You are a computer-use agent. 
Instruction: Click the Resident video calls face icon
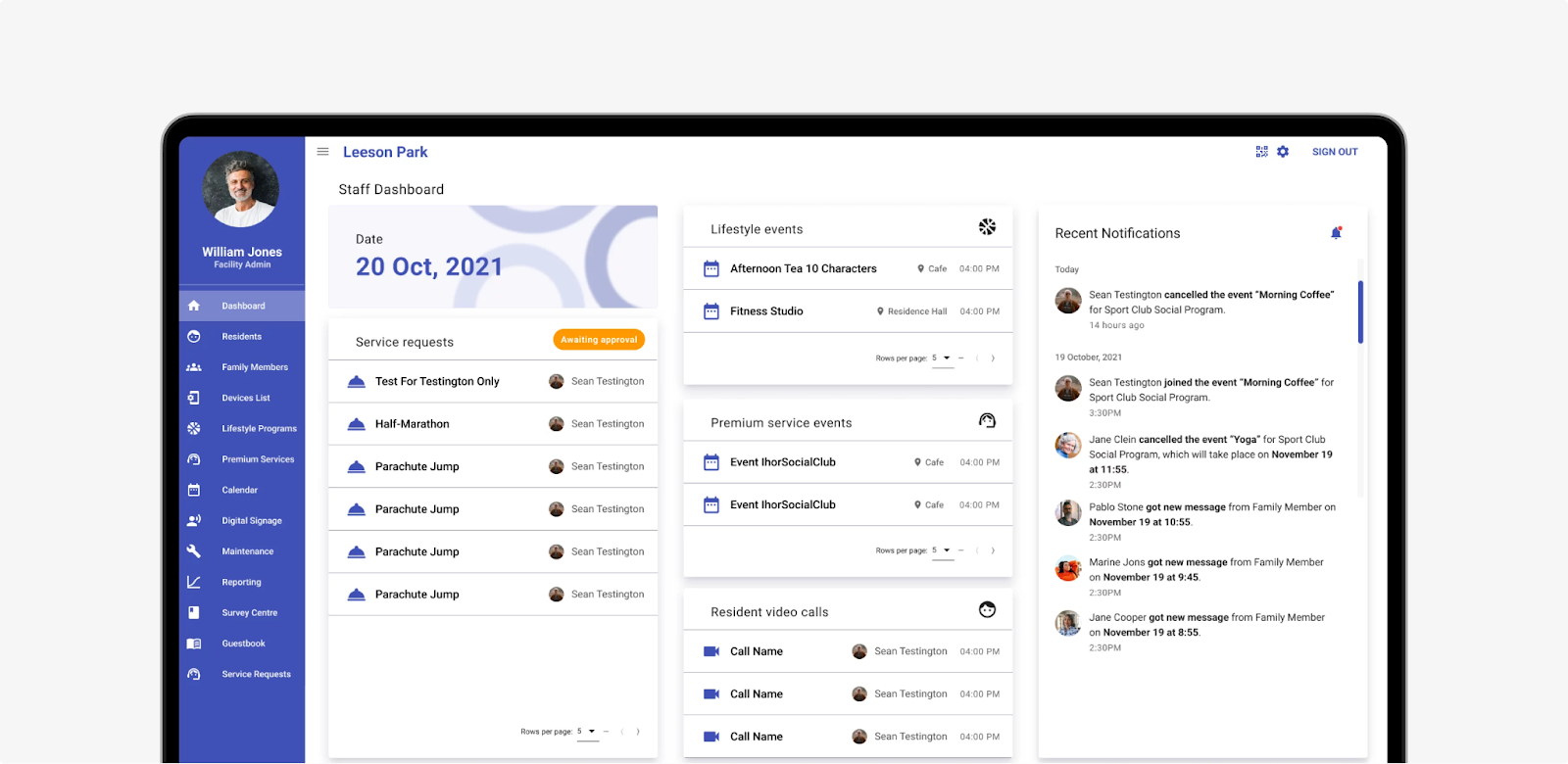(987, 610)
